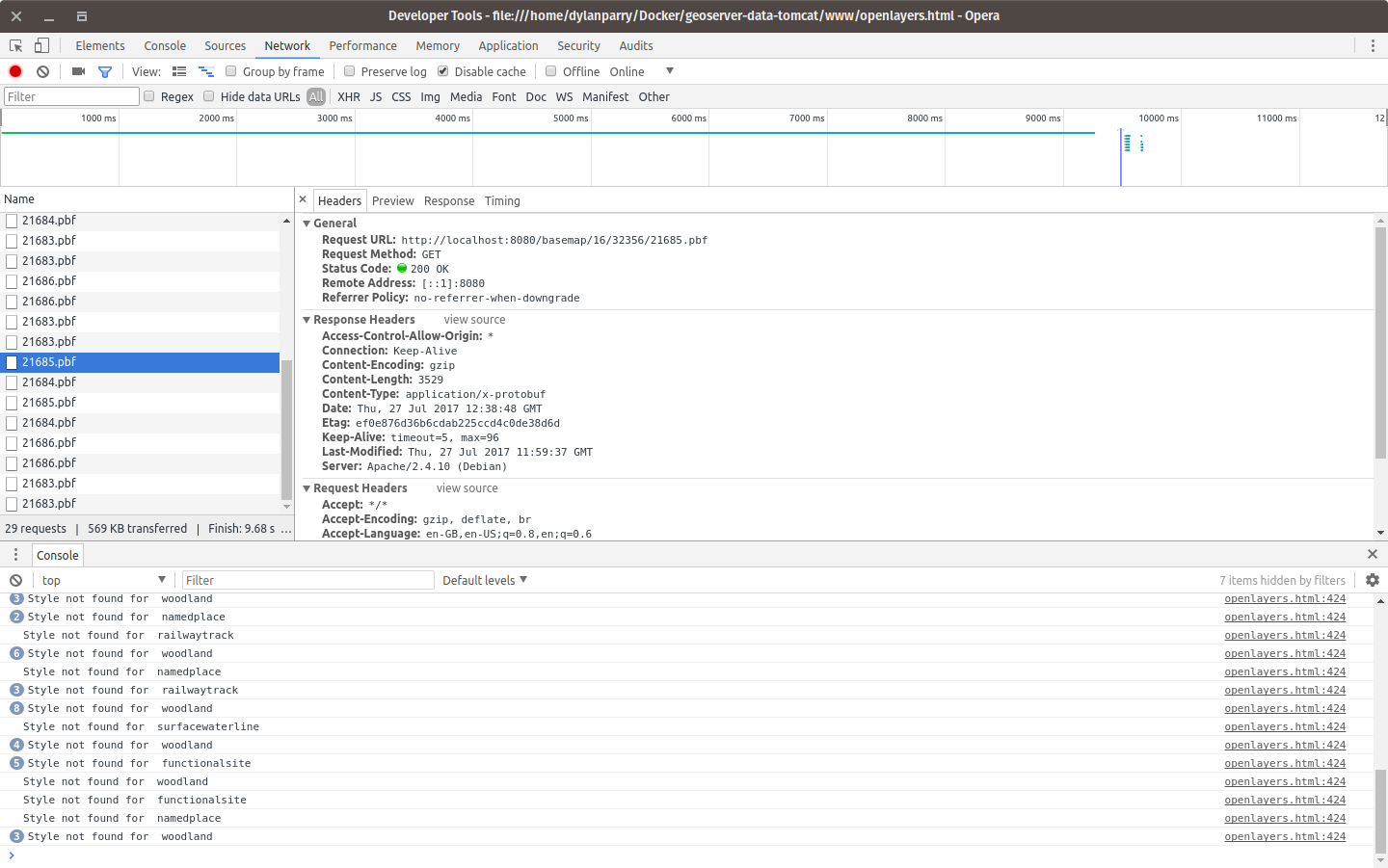The width and height of the screenshot is (1388, 868).
Task: Disable the Disable cache checkbox
Action: click(442, 70)
